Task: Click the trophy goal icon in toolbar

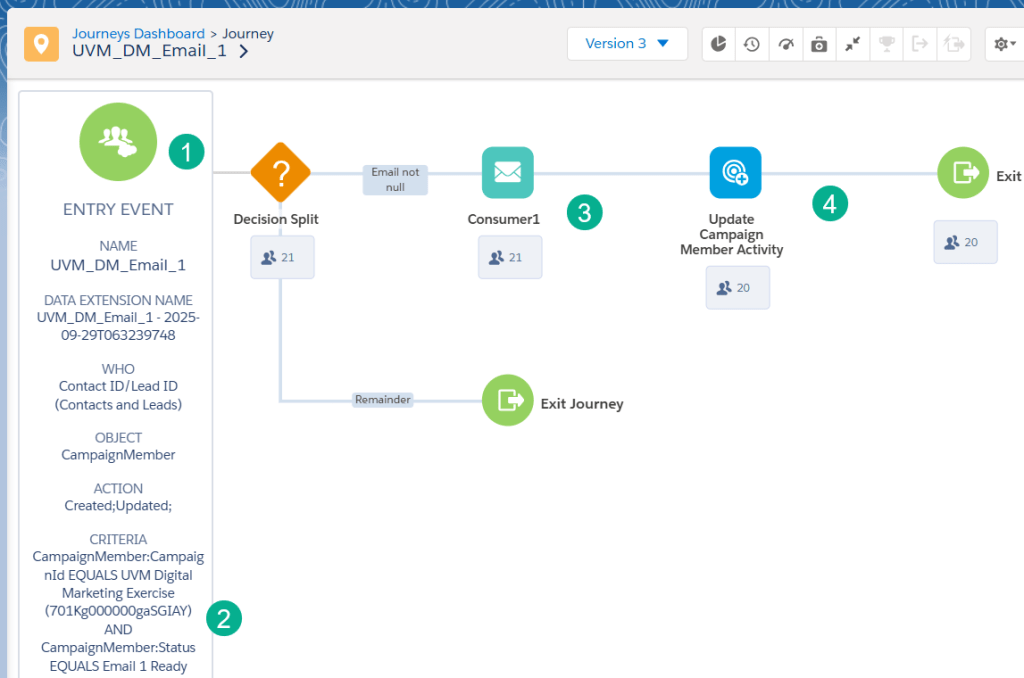Action: pyautogui.click(x=886, y=44)
